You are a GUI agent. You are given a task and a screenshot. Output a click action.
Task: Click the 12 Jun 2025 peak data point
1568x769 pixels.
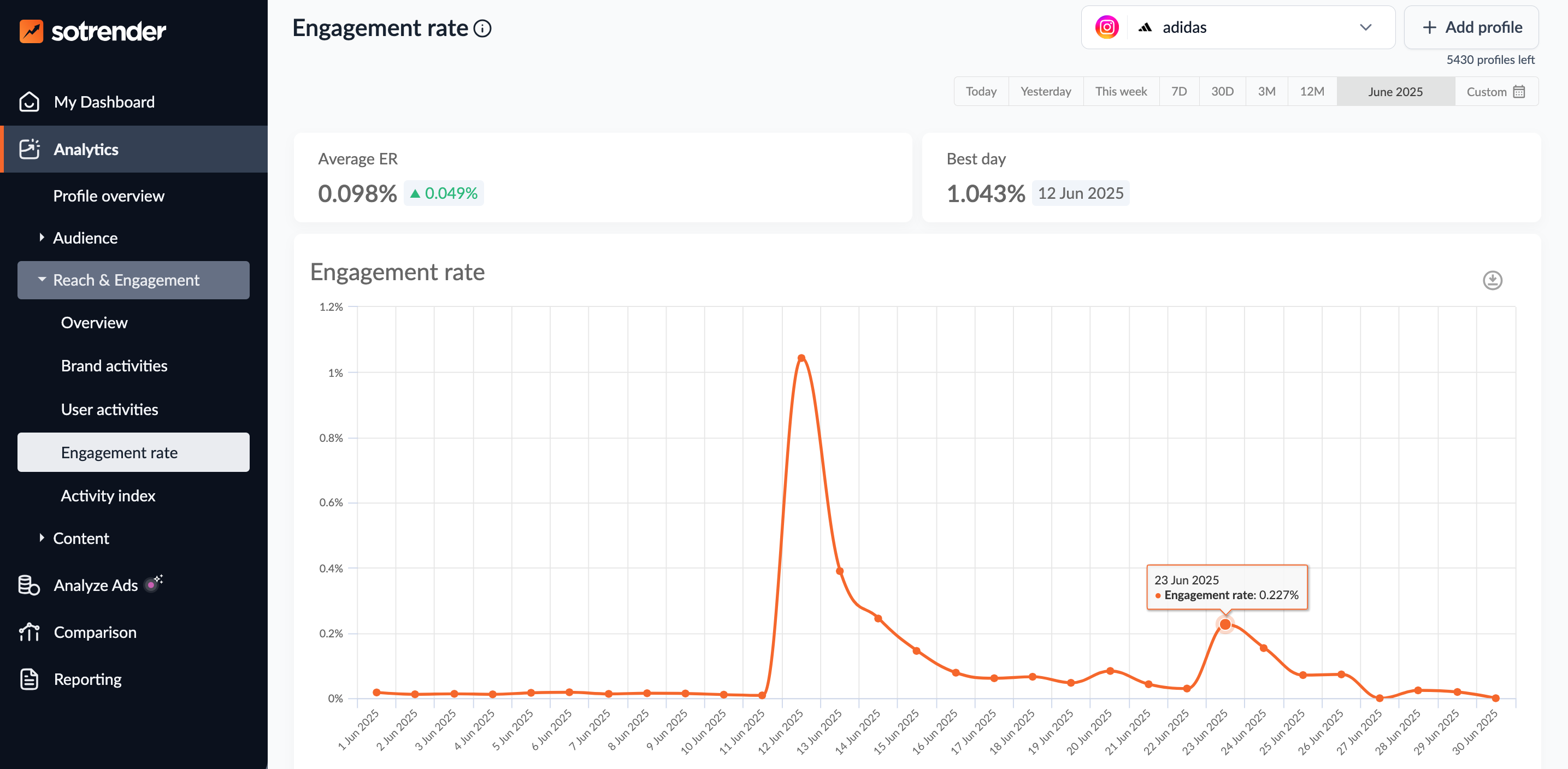(x=801, y=358)
